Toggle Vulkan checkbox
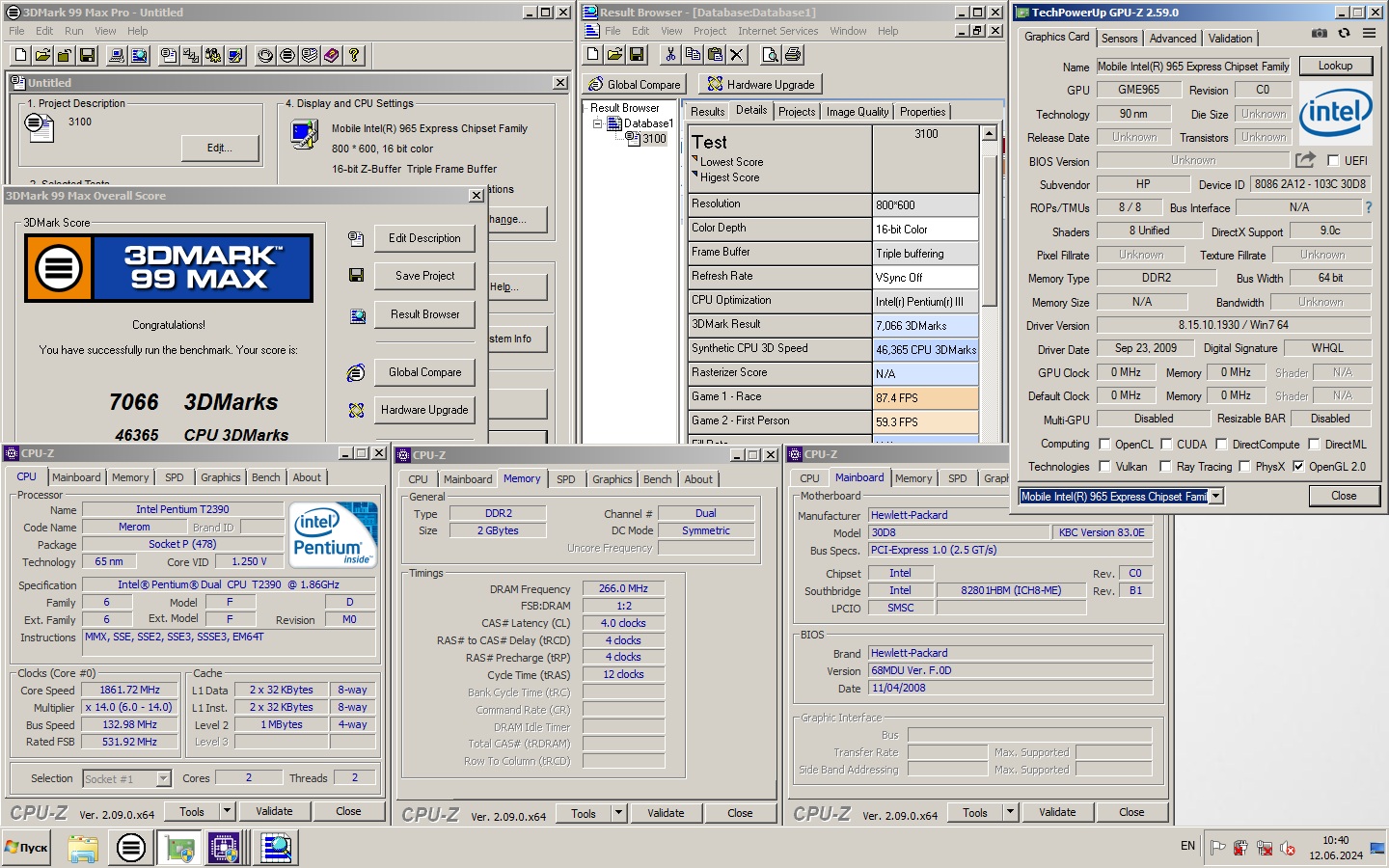The image size is (1389, 868). tap(1104, 467)
